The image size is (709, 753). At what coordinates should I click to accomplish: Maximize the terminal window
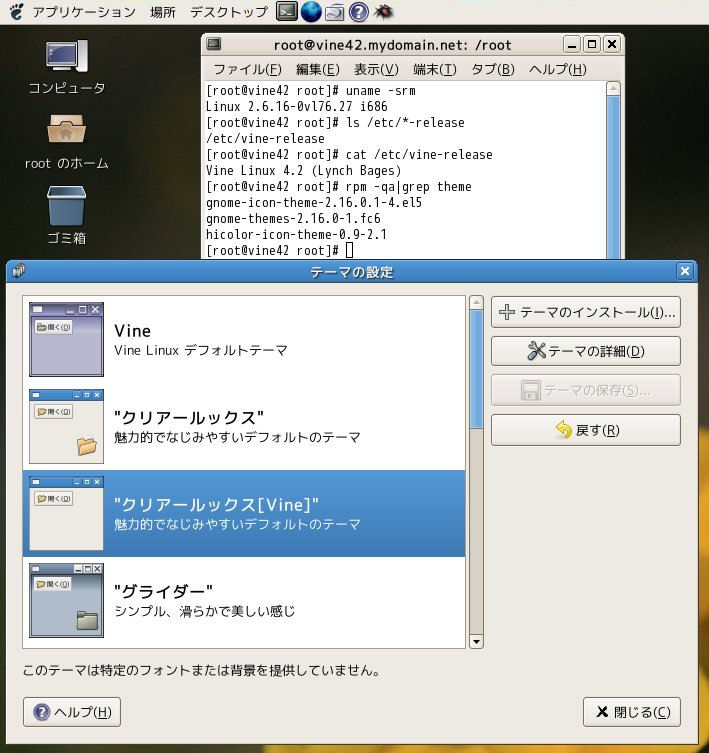point(592,45)
